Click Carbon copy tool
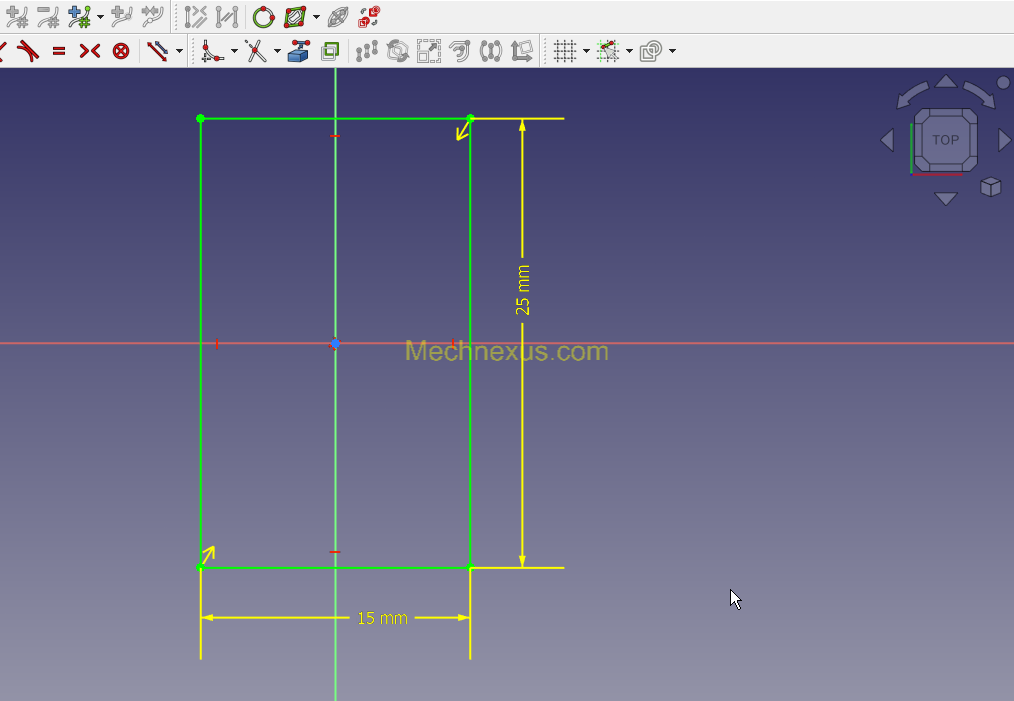1014x701 pixels. pos(330,50)
